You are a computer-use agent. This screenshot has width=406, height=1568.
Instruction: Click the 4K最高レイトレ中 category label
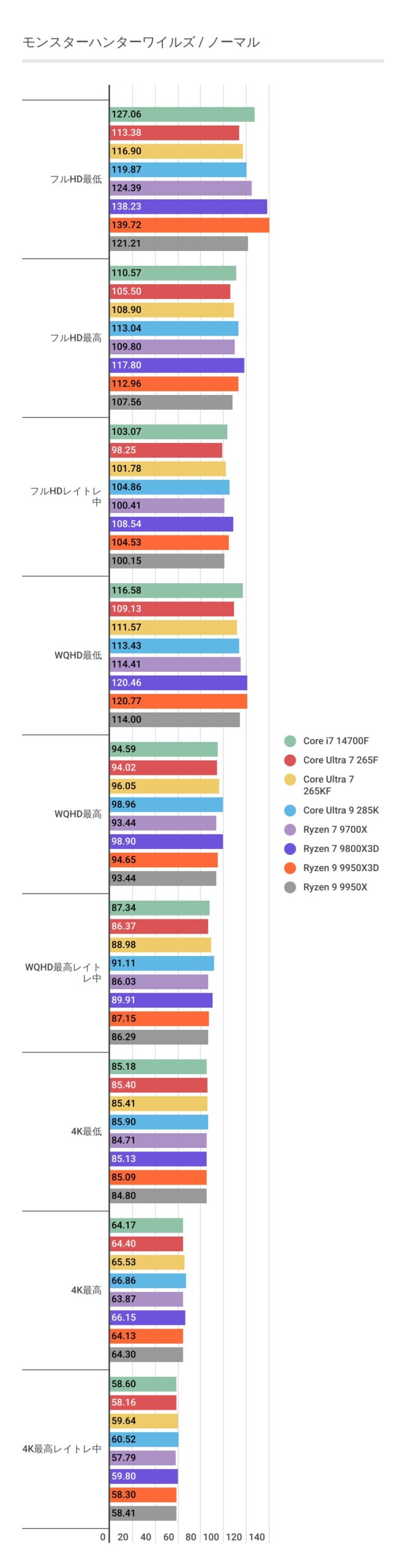(62, 1448)
